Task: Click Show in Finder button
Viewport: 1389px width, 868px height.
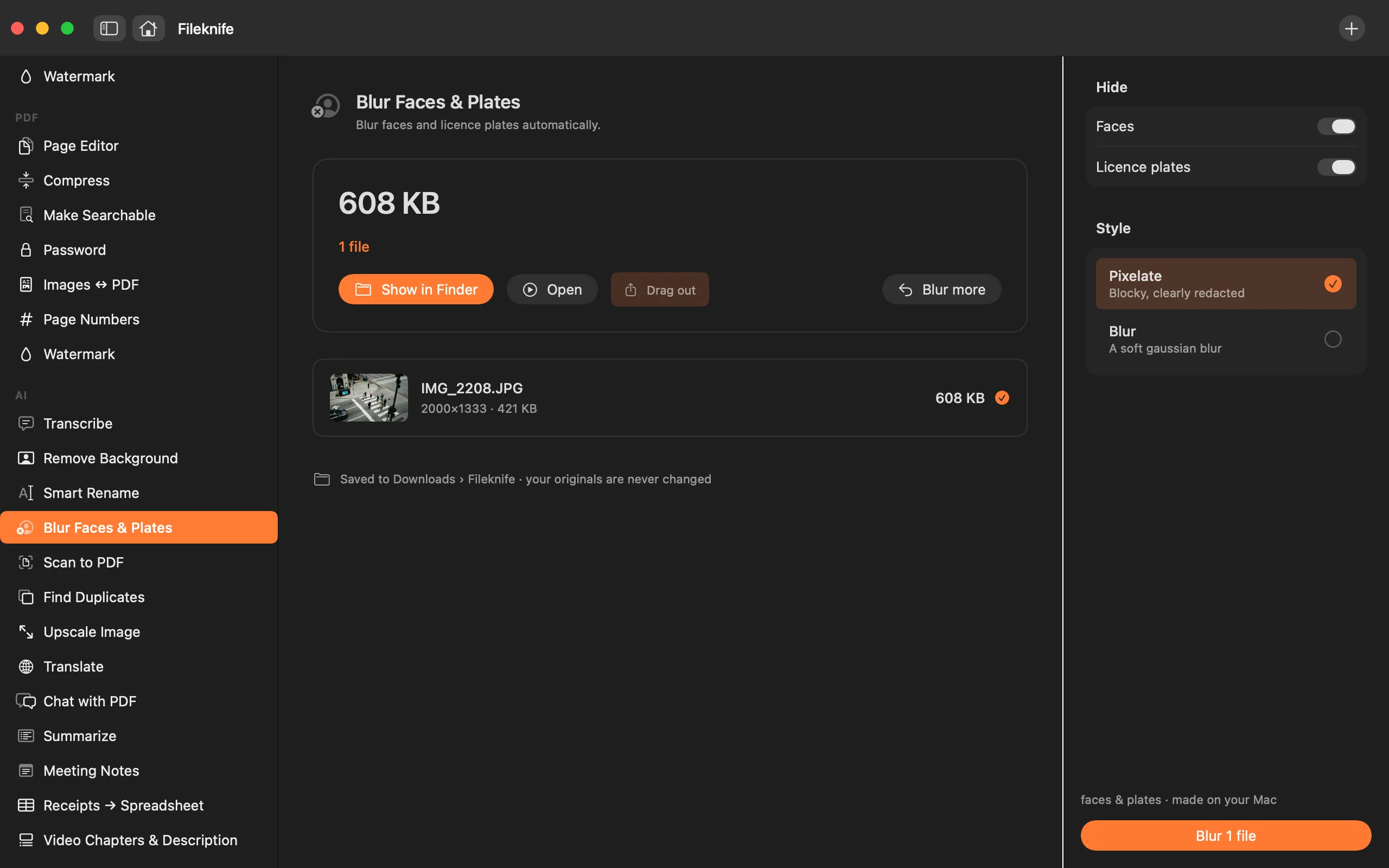Action: 416,289
